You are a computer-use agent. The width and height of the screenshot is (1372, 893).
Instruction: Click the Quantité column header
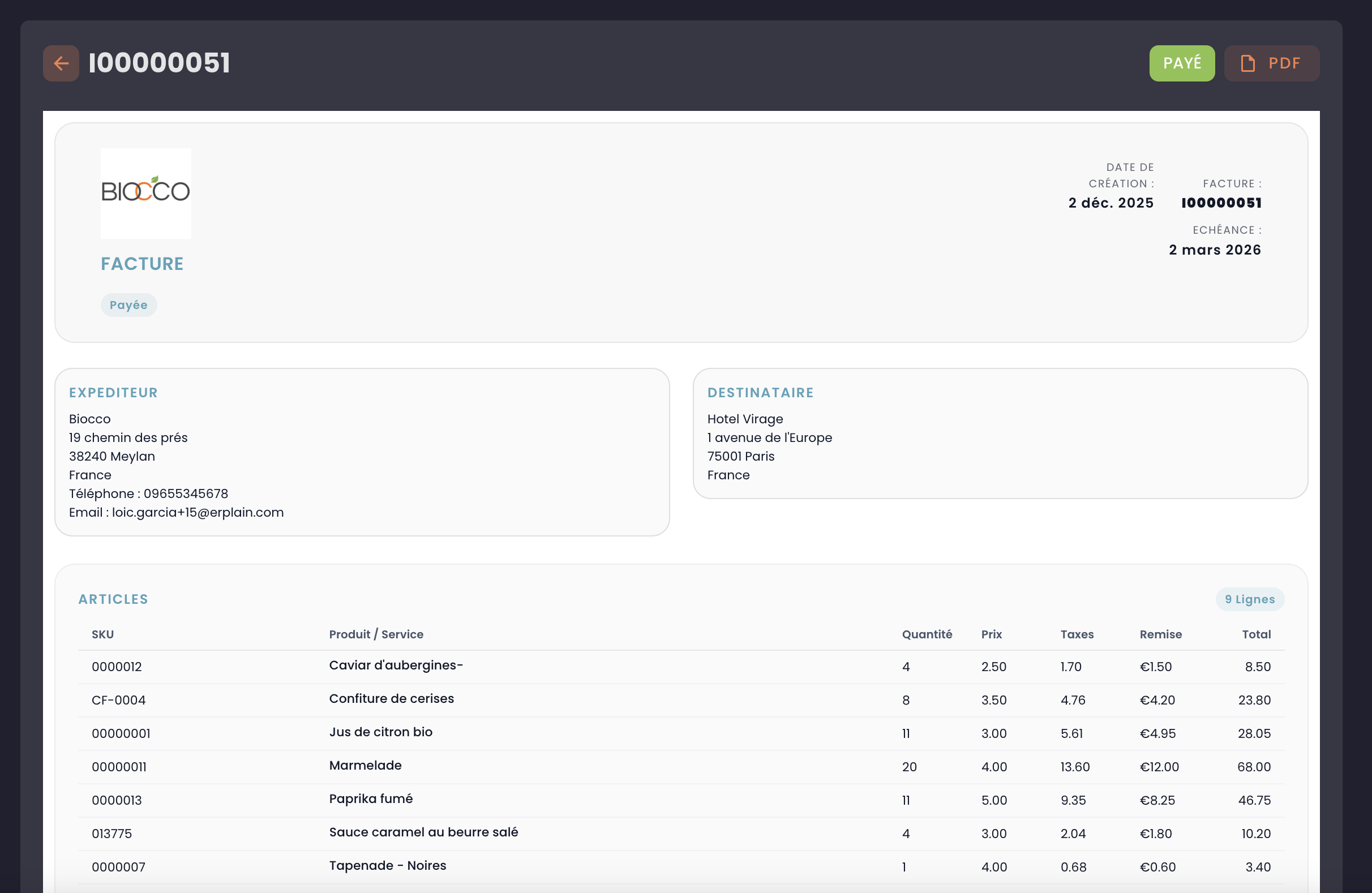[927, 634]
